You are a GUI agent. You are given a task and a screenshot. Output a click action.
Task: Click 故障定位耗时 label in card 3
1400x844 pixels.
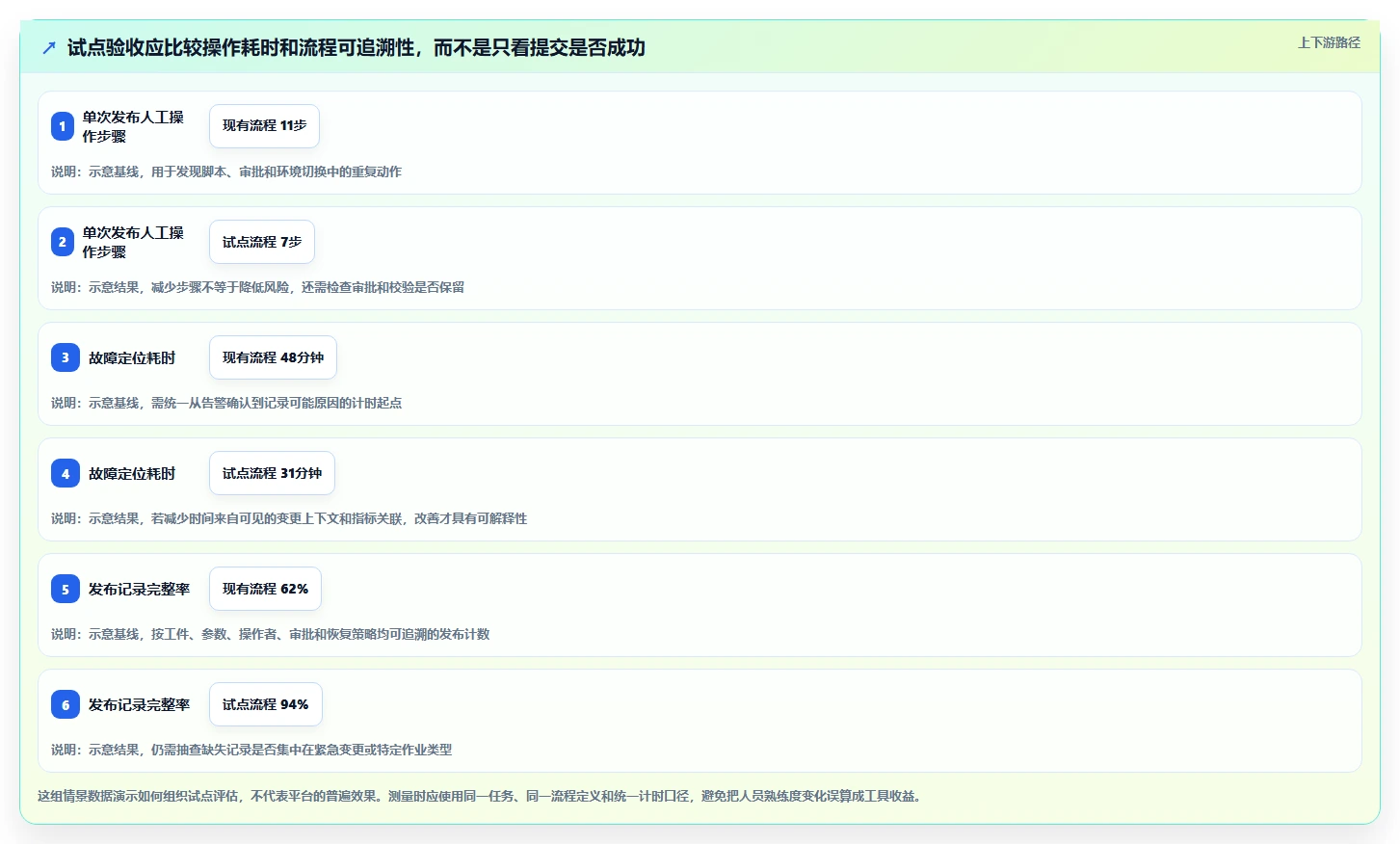tap(132, 357)
